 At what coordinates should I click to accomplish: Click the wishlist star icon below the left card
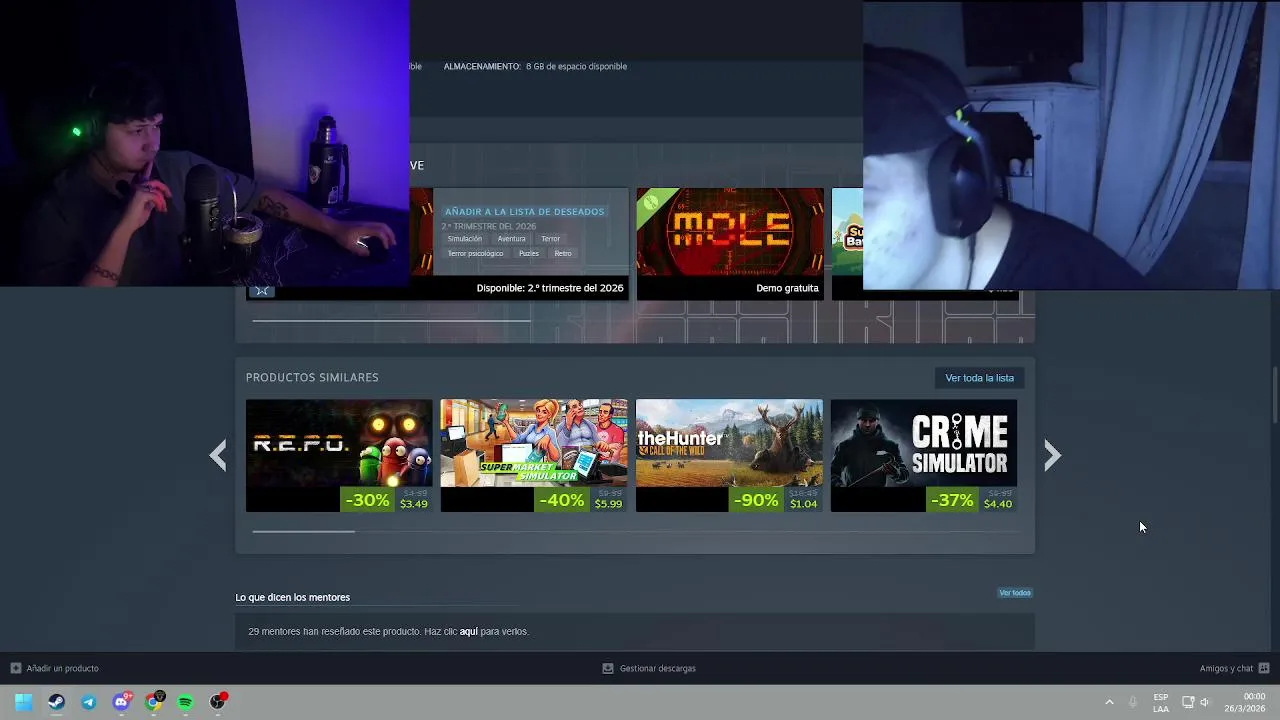(x=262, y=291)
